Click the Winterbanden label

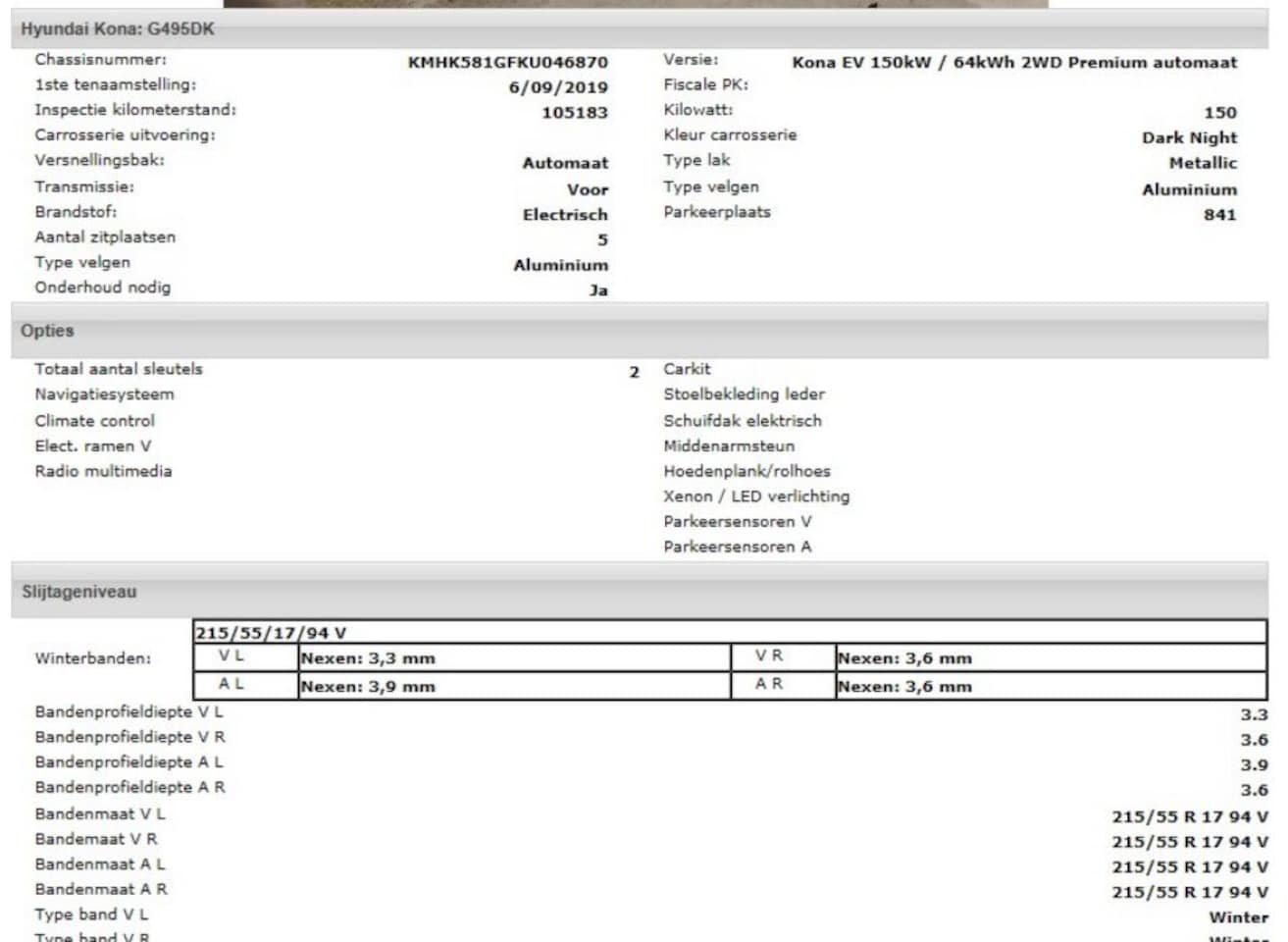[93, 658]
